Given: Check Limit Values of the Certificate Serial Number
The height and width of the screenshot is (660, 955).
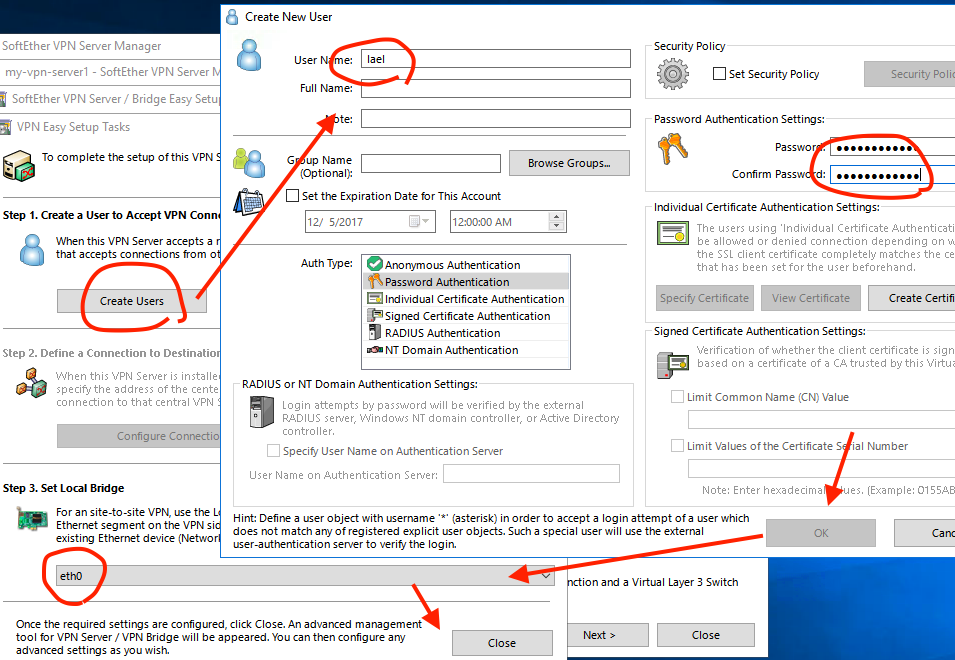Looking at the screenshot, I should click(x=677, y=446).
